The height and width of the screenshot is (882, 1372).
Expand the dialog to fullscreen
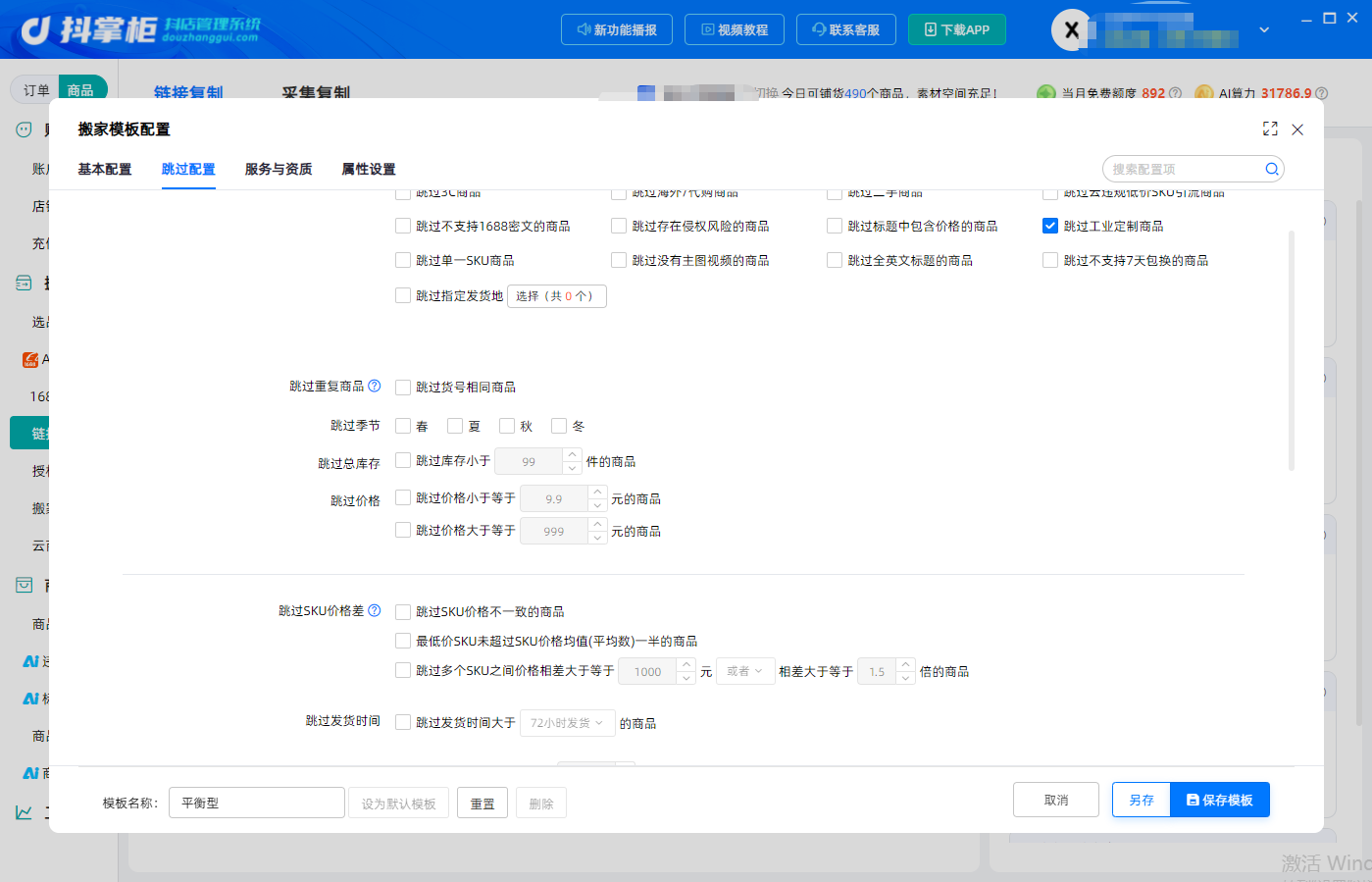tap(1270, 129)
